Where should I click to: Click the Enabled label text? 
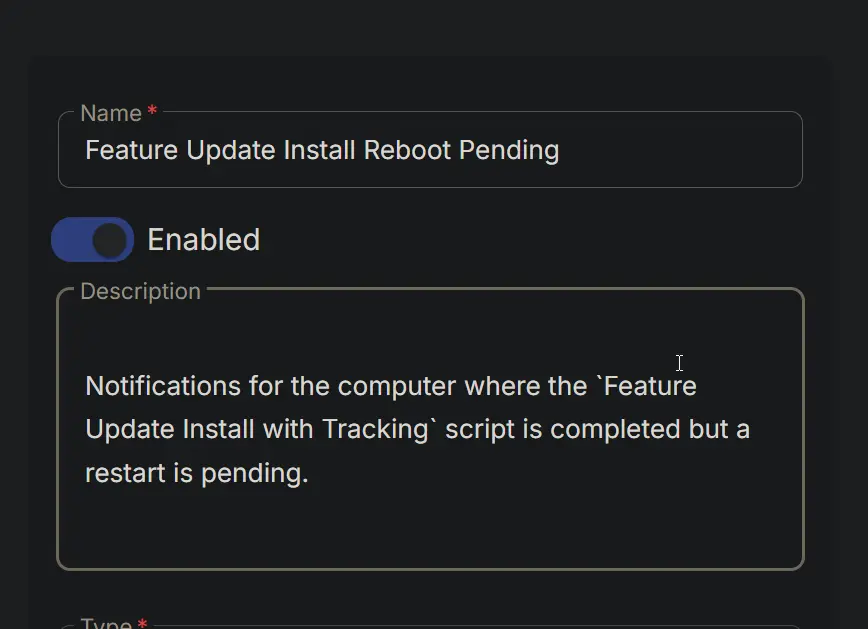(x=204, y=240)
